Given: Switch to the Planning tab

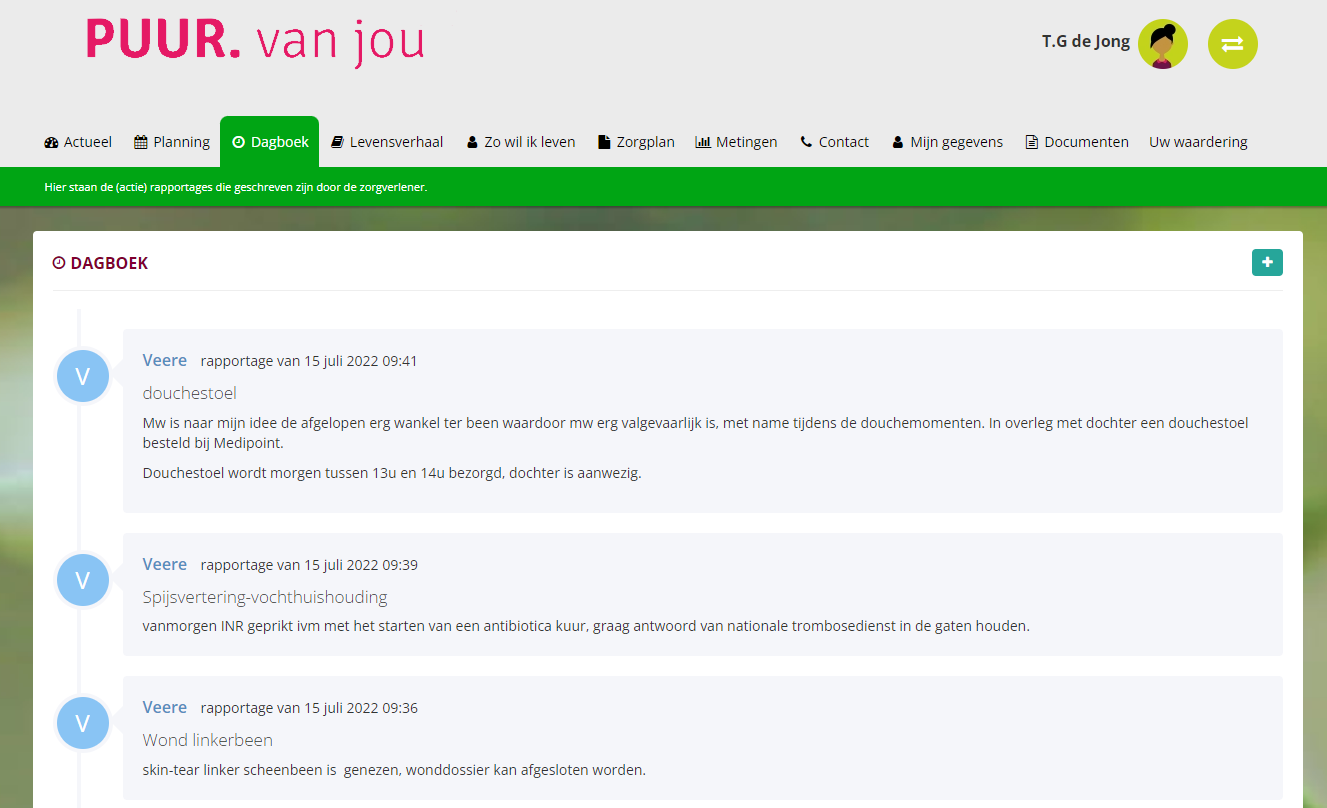Looking at the screenshot, I should pyautogui.click(x=172, y=142).
